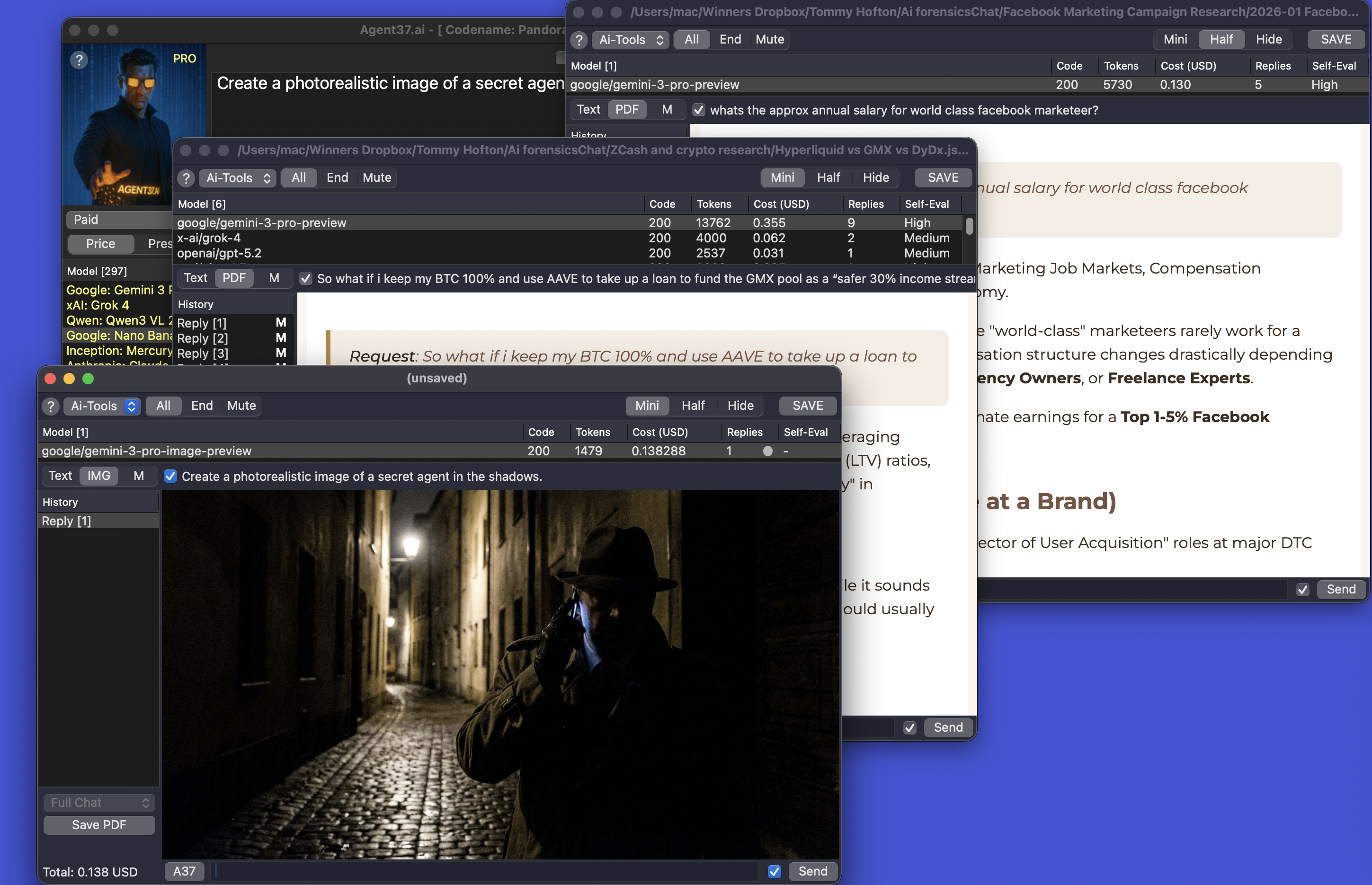This screenshot has height=885, width=1372.
Task: Open the Ai-Tools dropdown in unsaved window
Action: click(x=102, y=406)
